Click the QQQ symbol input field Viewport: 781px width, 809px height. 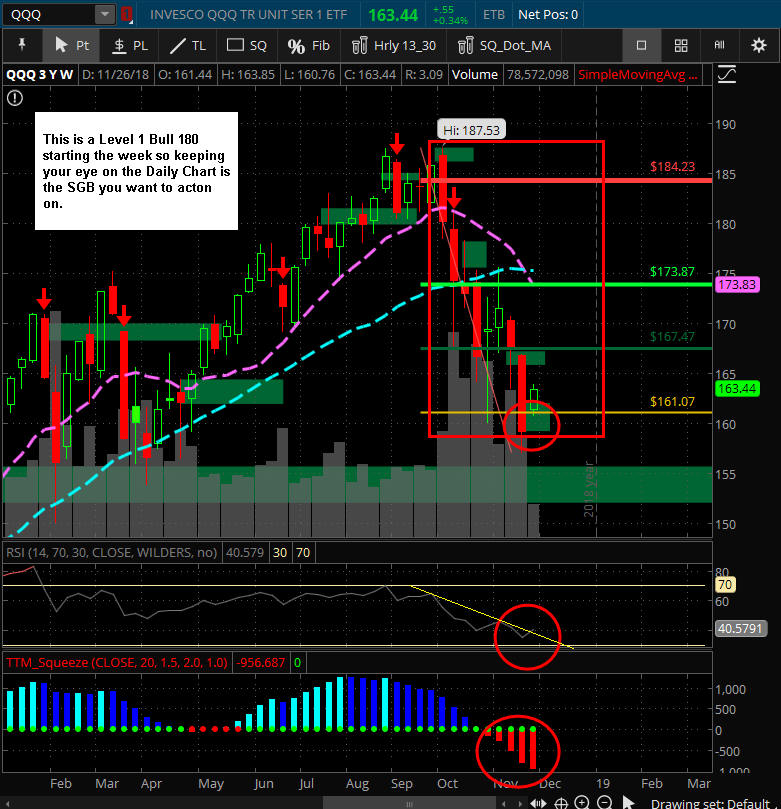click(50, 14)
